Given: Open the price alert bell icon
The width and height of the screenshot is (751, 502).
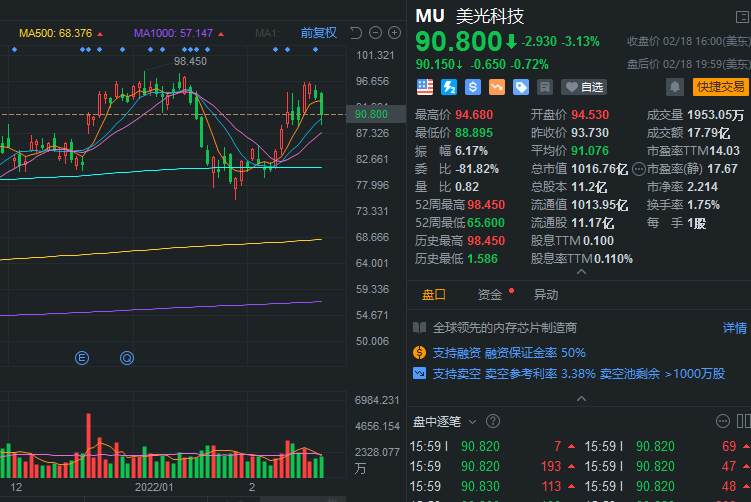Looking at the screenshot, I should click(x=674, y=87).
